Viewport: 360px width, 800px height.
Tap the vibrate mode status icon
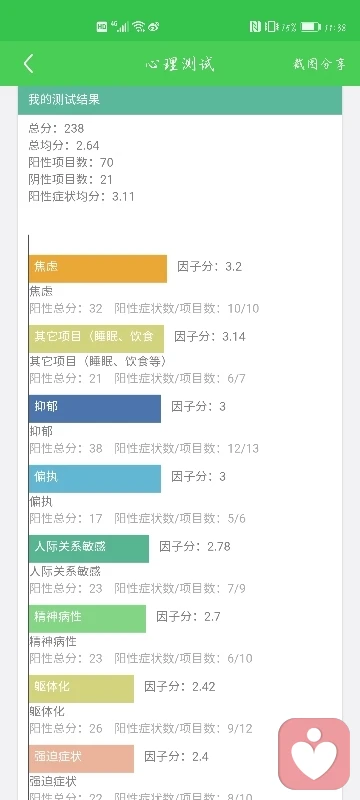point(271,27)
